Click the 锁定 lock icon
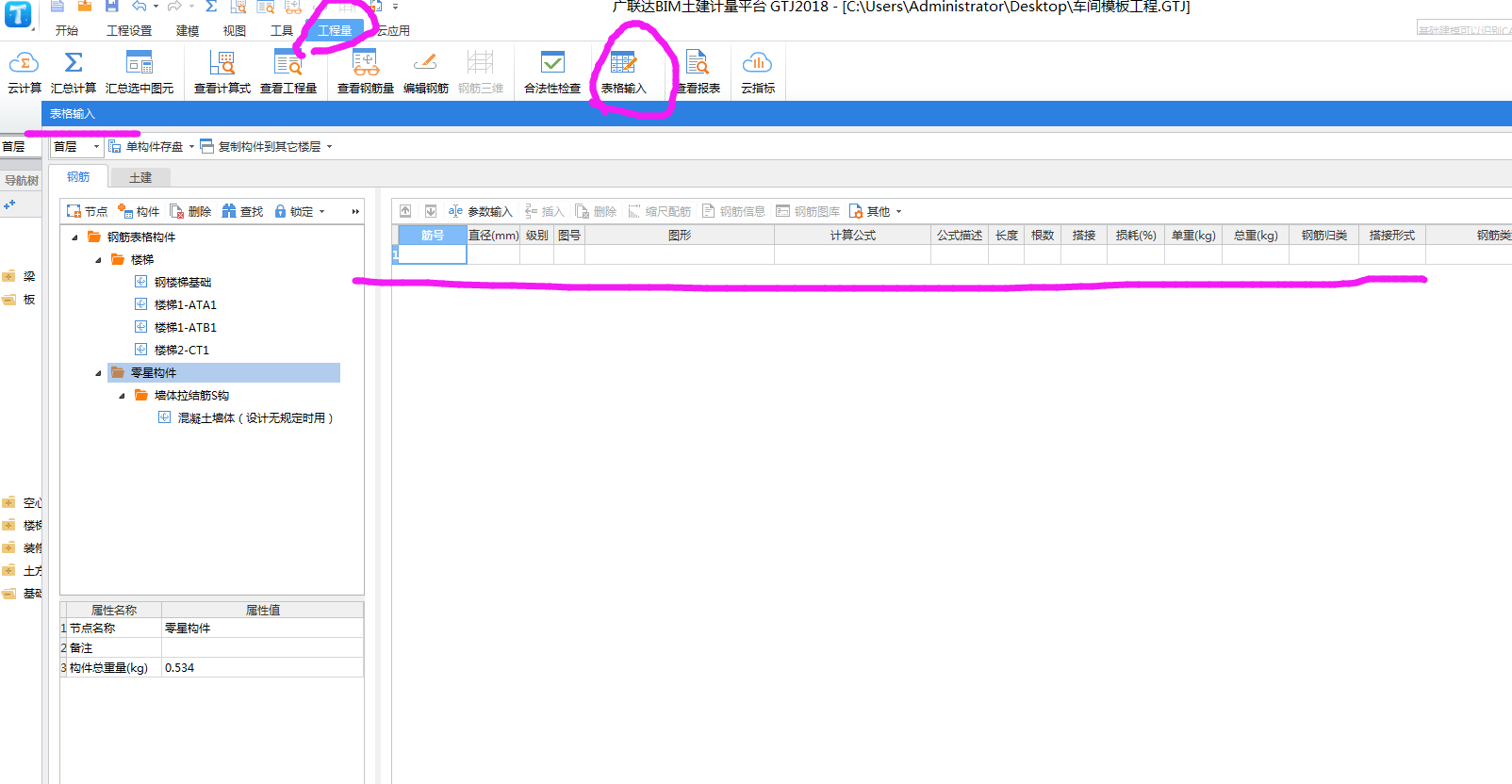The width and height of the screenshot is (1512, 784). coord(280,211)
